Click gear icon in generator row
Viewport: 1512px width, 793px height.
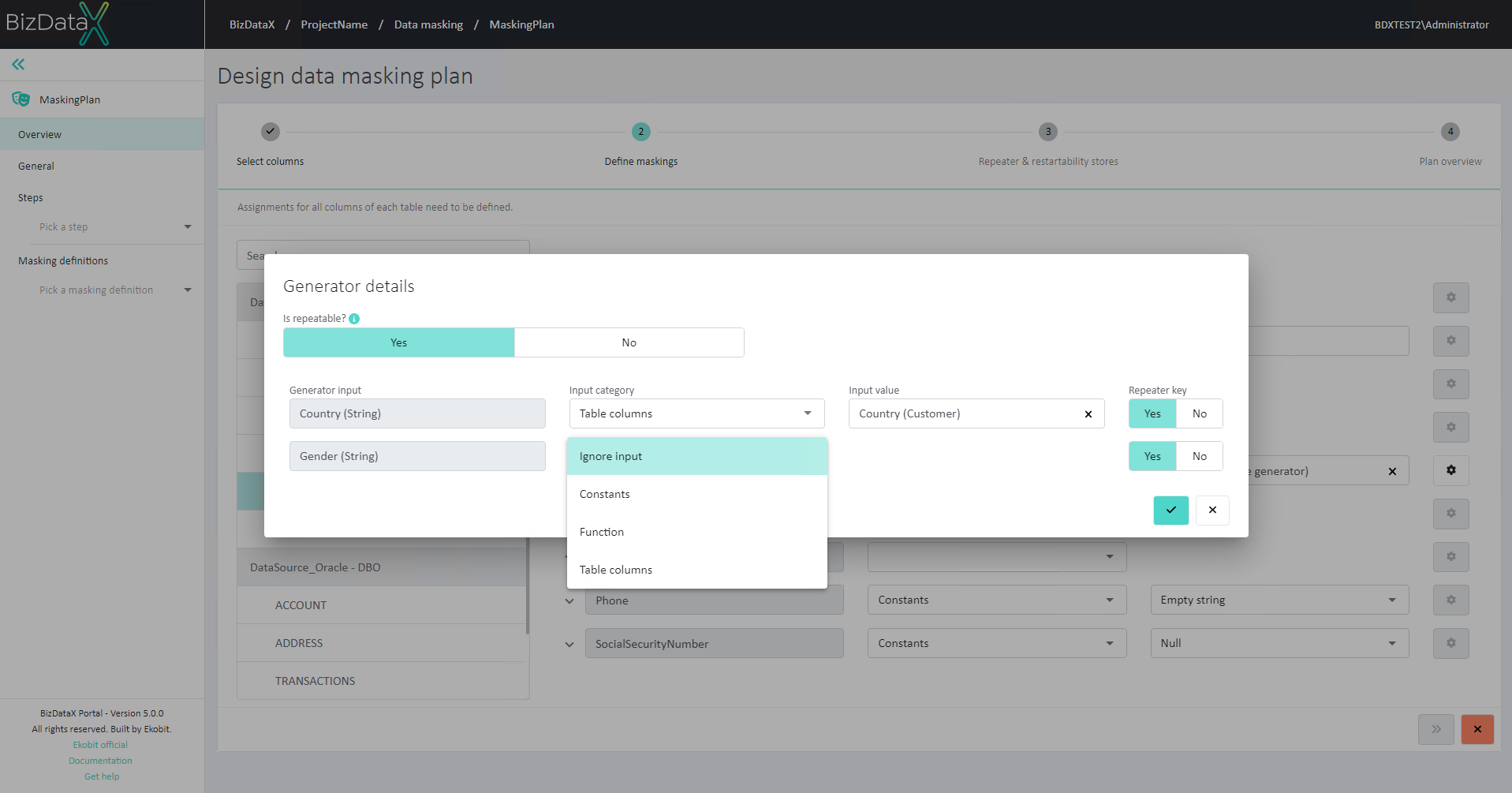pyautogui.click(x=1451, y=470)
